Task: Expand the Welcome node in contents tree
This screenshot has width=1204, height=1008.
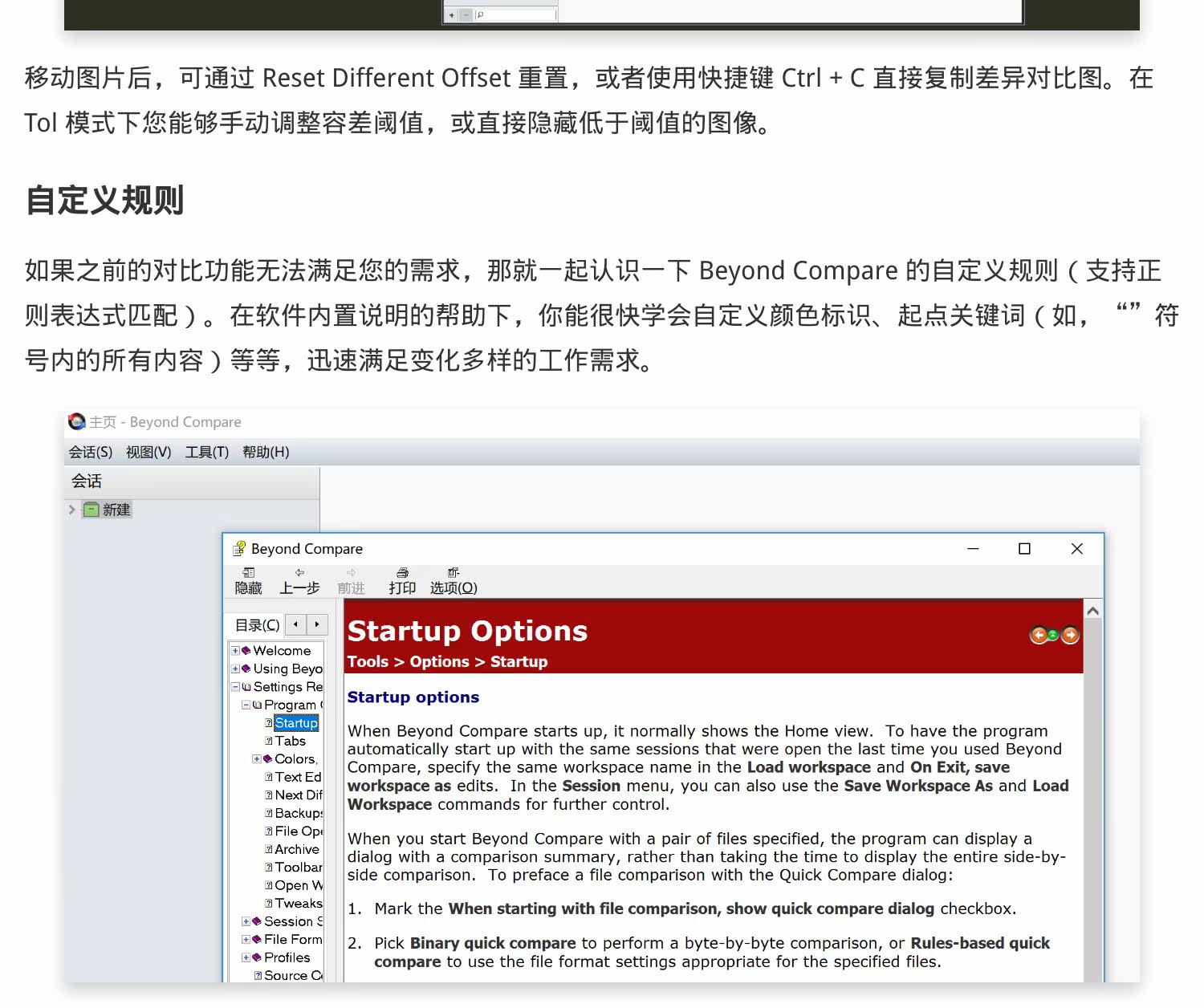Action: (x=236, y=650)
